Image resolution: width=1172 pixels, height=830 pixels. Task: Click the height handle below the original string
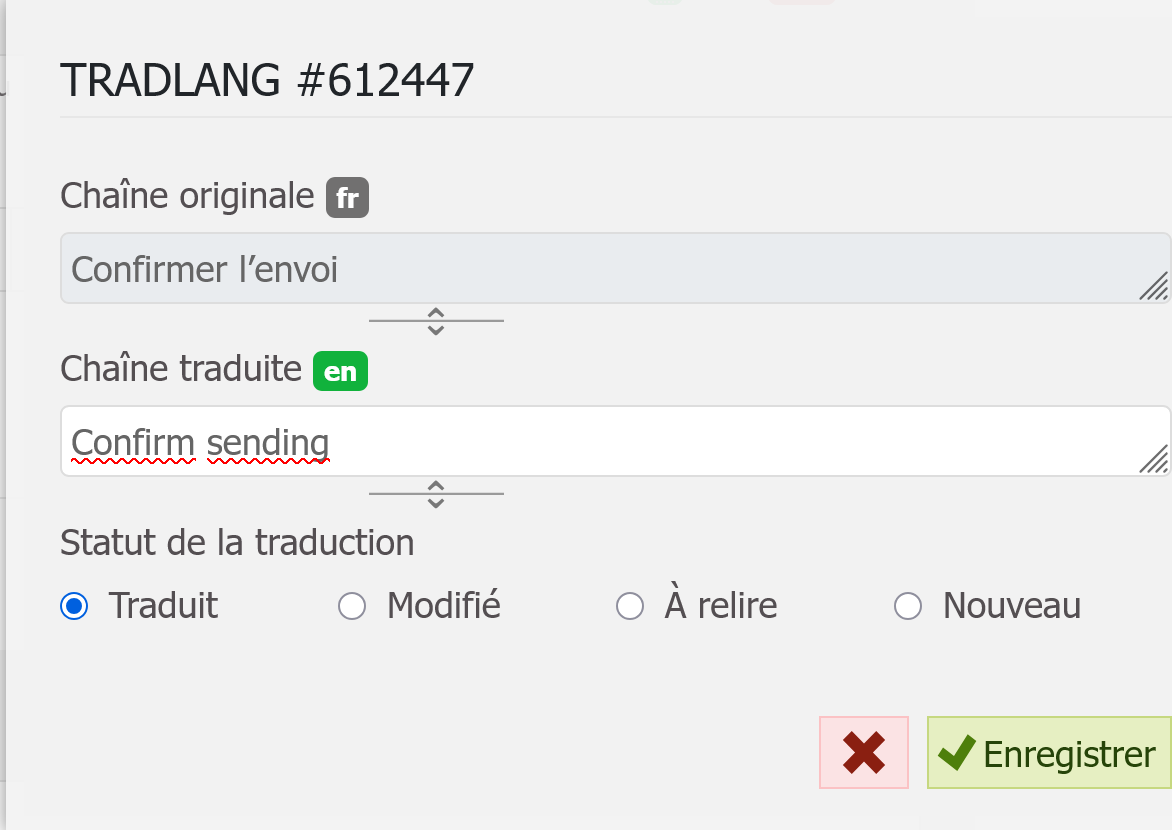[436, 321]
